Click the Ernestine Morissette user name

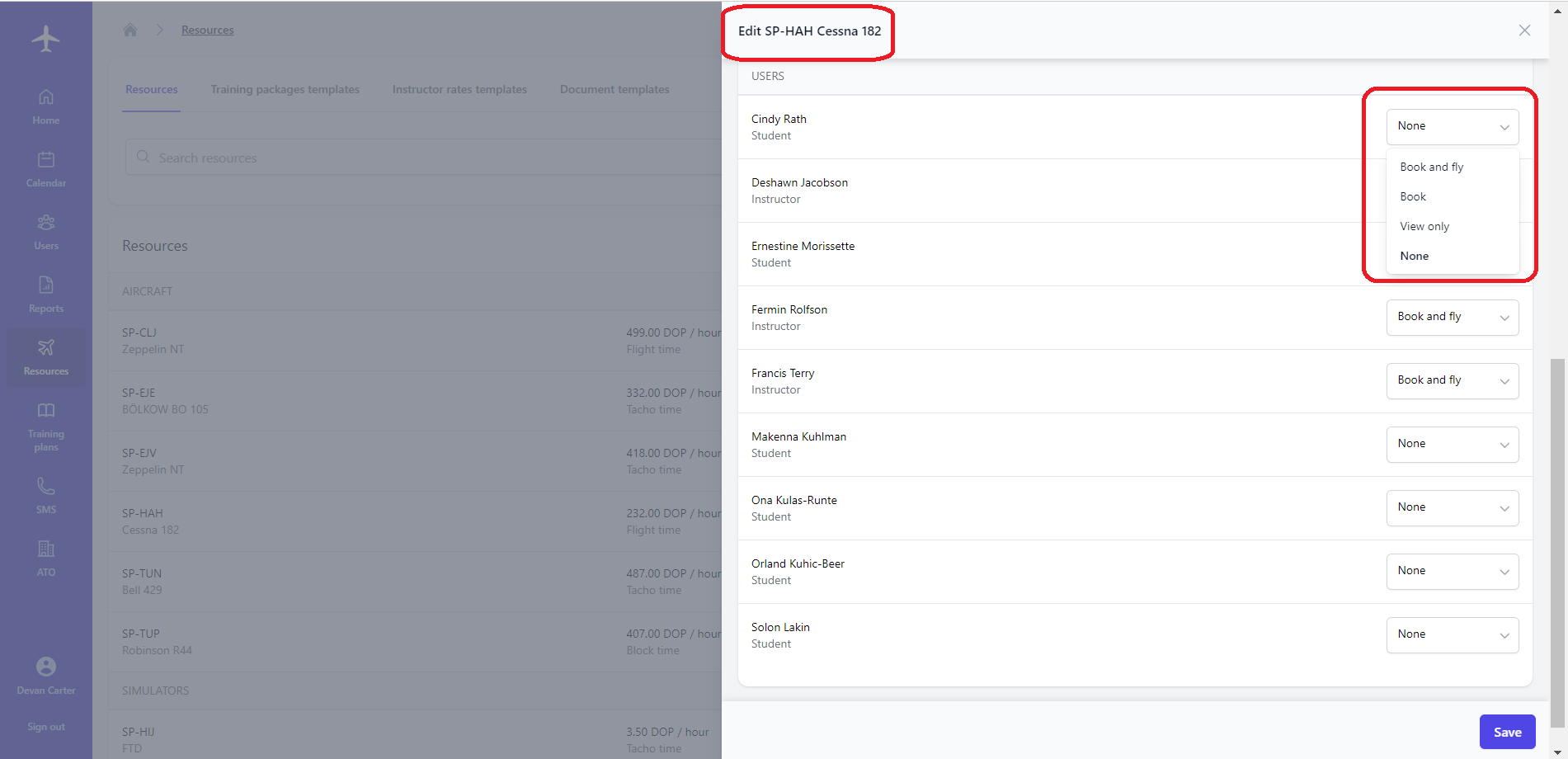pyautogui.click(x=803, y=246)
